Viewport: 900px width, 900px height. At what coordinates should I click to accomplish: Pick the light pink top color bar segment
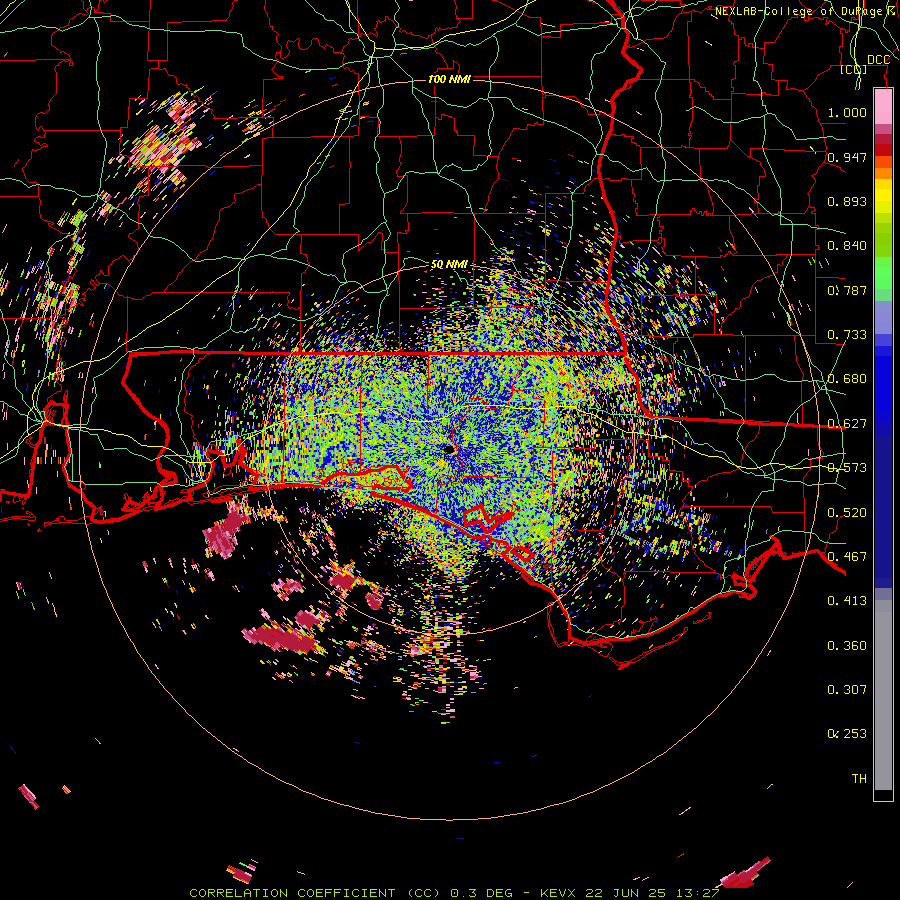coord(883,107)
